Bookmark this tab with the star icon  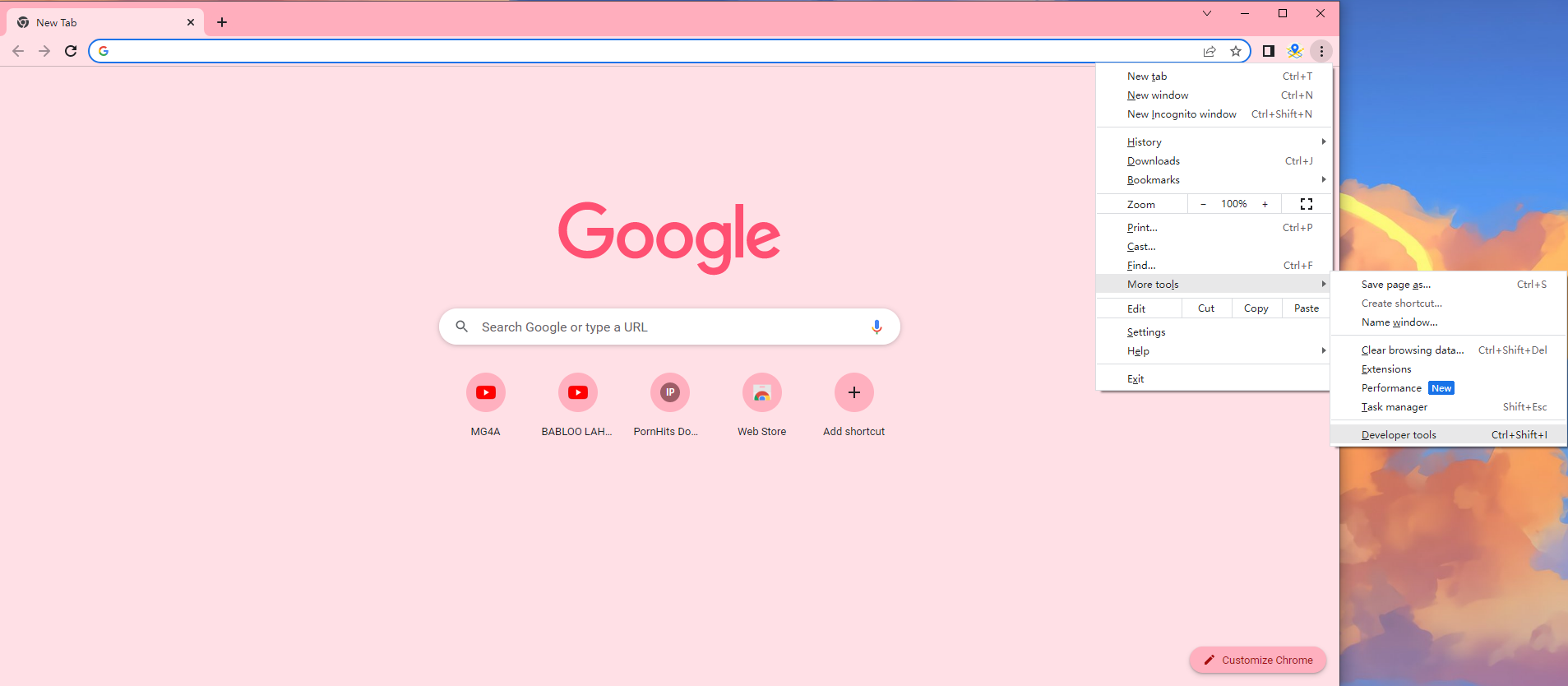1236,51
